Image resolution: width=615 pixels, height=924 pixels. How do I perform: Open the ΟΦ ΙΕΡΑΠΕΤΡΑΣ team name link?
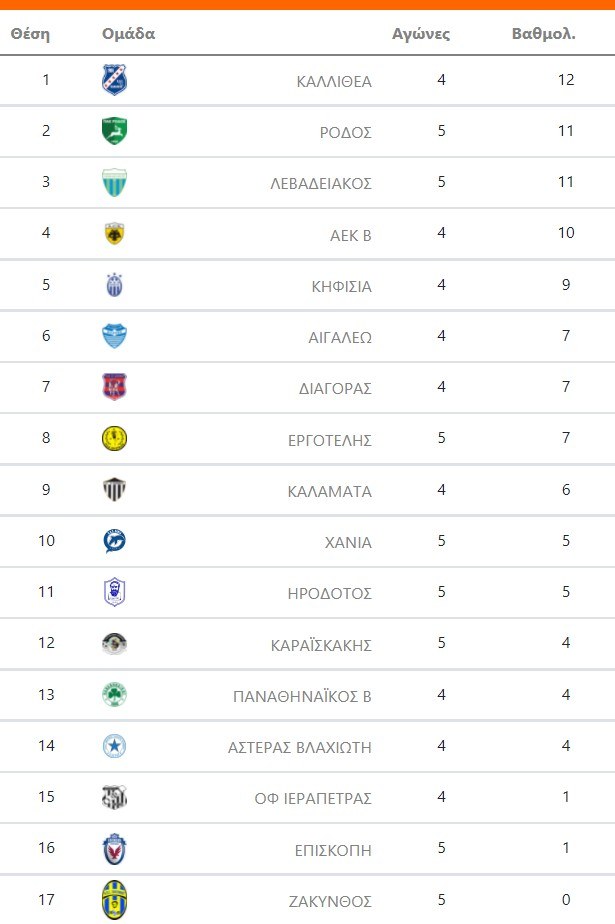pyautogui.click(x=313, y=798)
